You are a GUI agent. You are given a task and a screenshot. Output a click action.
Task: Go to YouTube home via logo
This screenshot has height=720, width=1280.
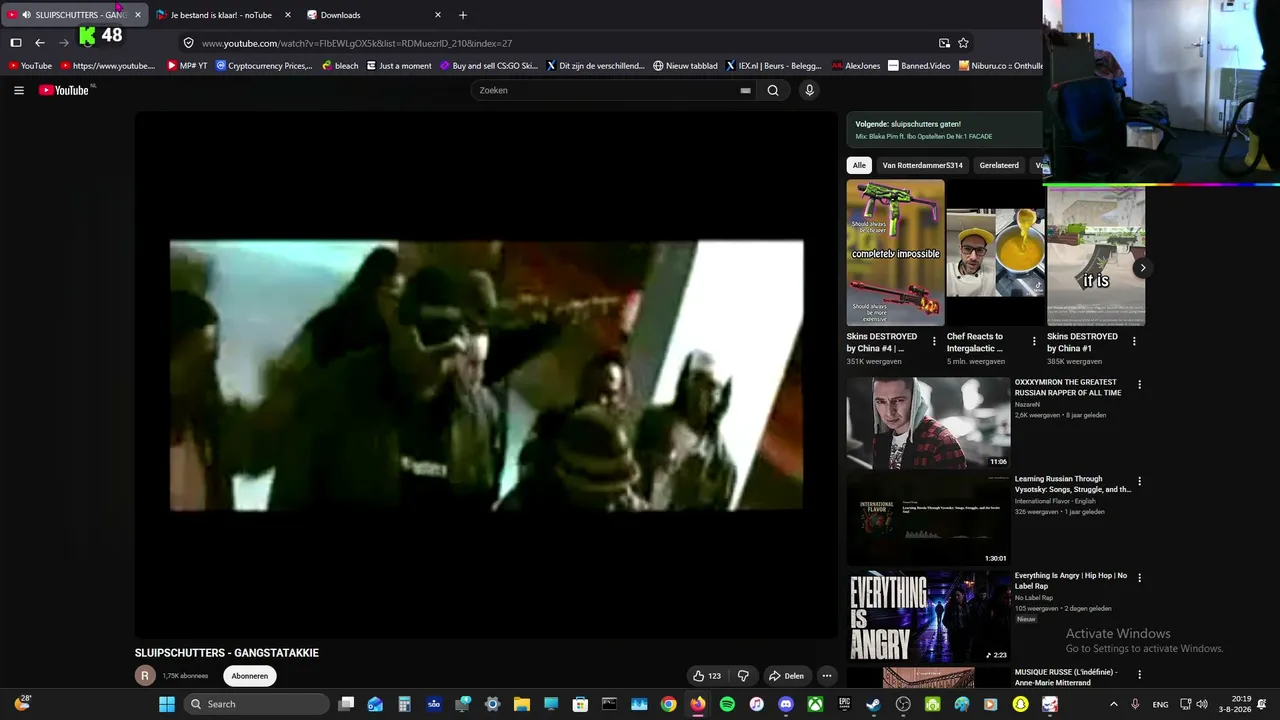coord(66,90)
